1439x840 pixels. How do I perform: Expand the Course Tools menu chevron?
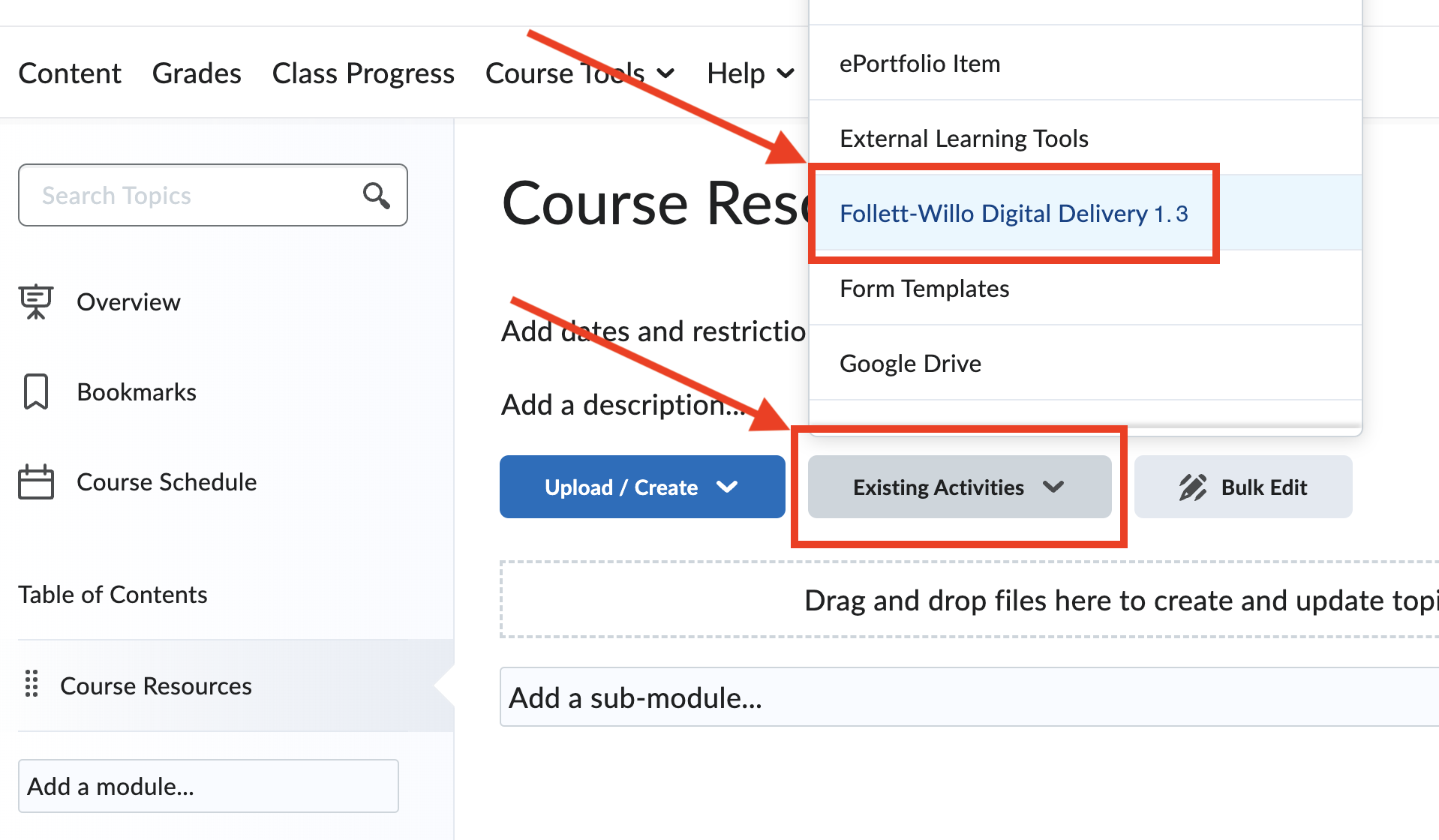(665, 73)
